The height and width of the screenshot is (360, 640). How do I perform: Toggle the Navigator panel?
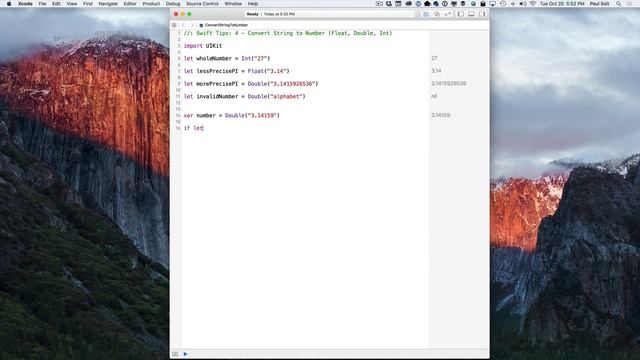pos(461,14)
